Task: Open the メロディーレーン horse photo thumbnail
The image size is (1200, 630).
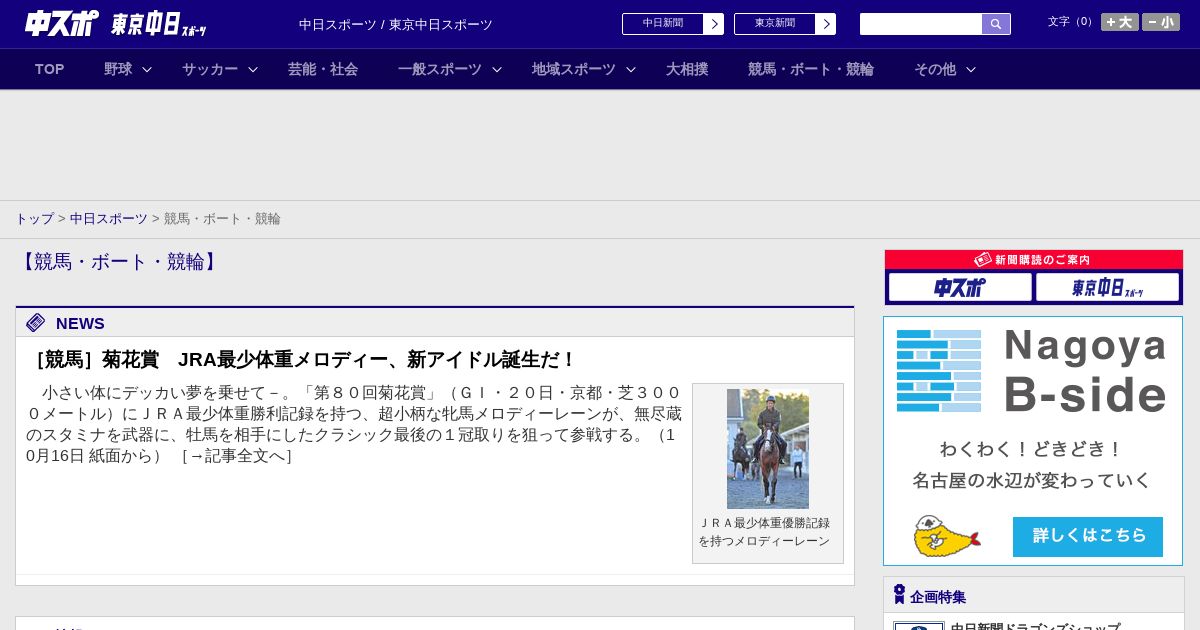Action: [x=768, y=449]
